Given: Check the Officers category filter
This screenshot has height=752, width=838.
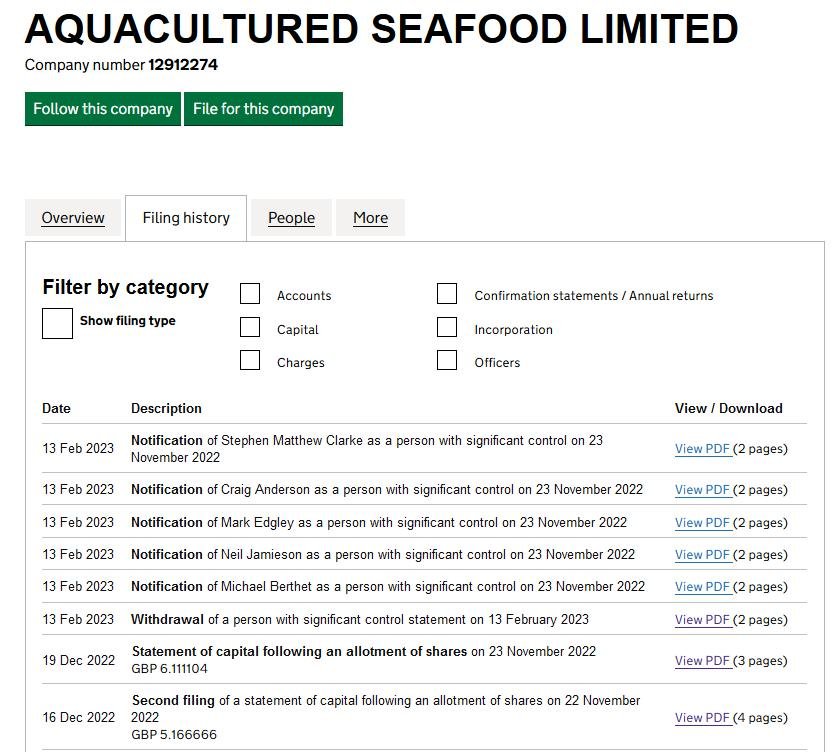Looking at the screenshot, I should (447, 360).
